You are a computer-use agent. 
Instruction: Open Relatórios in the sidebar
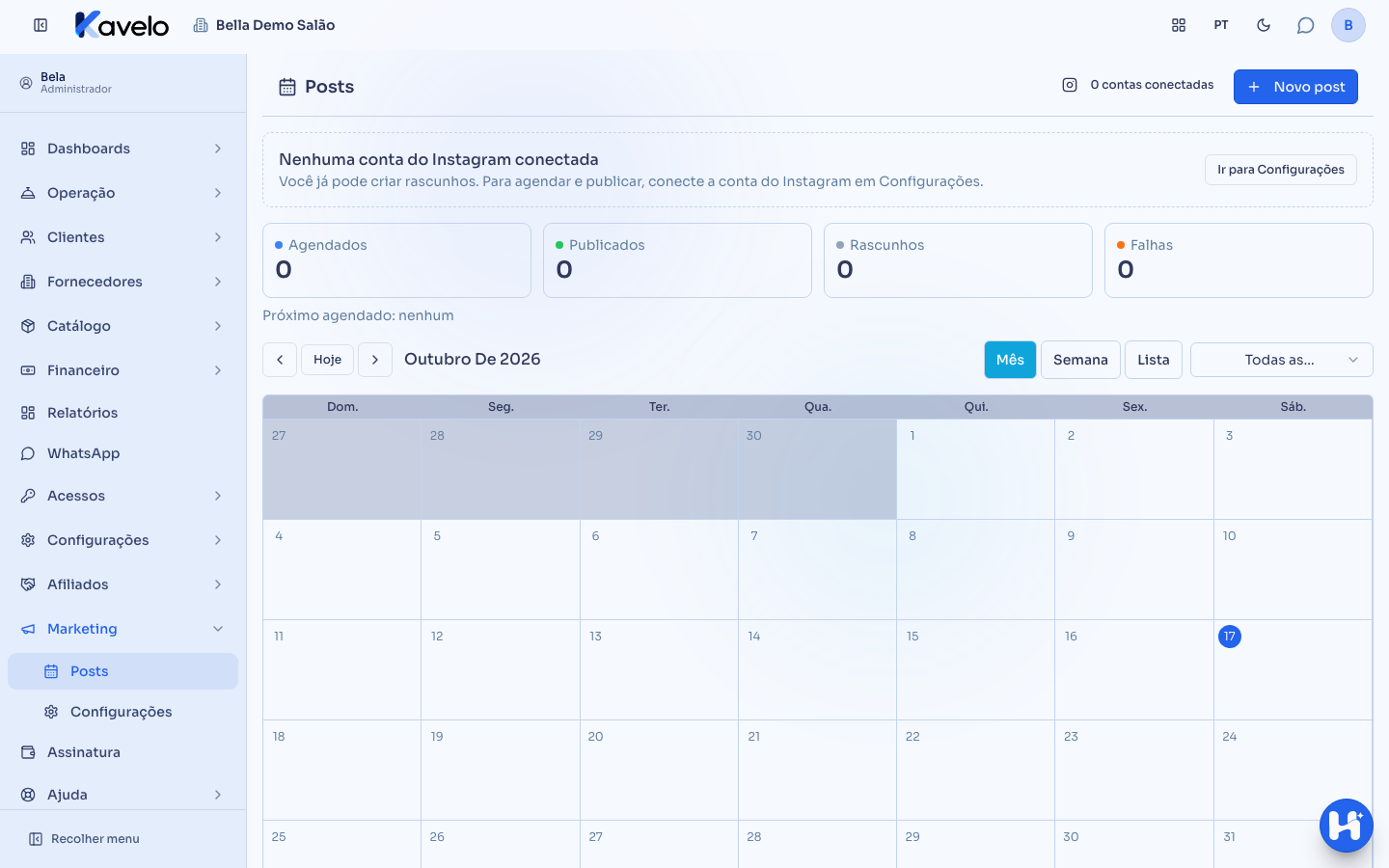(123, 413)
